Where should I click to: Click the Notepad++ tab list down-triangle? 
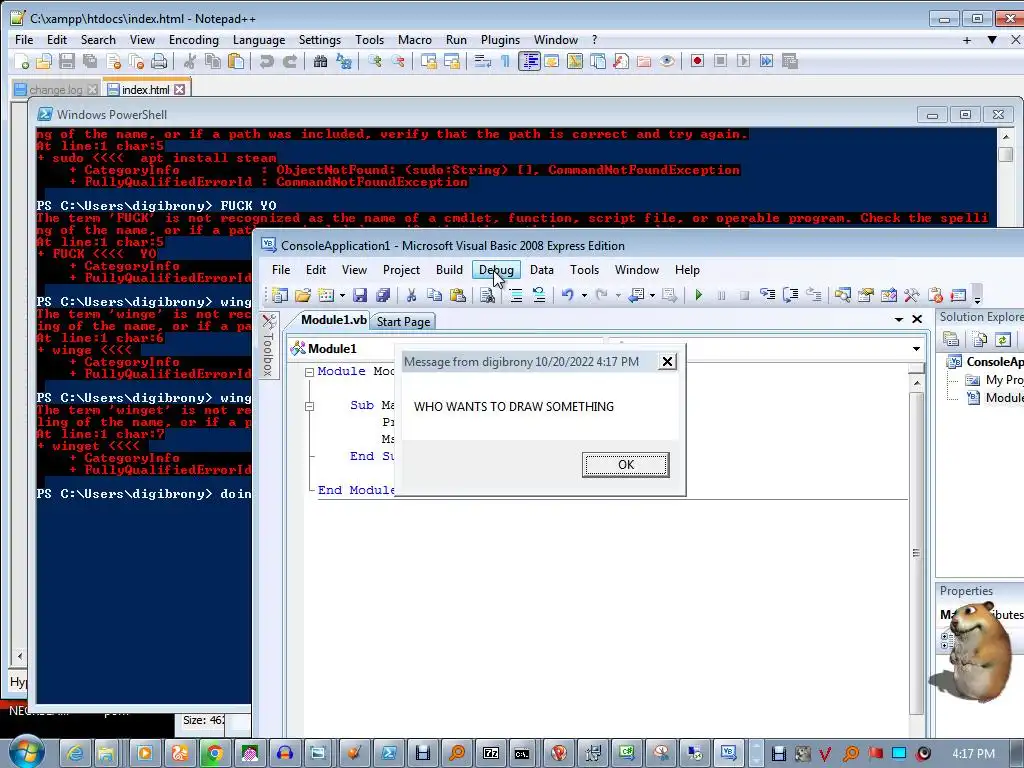[992, 40]
